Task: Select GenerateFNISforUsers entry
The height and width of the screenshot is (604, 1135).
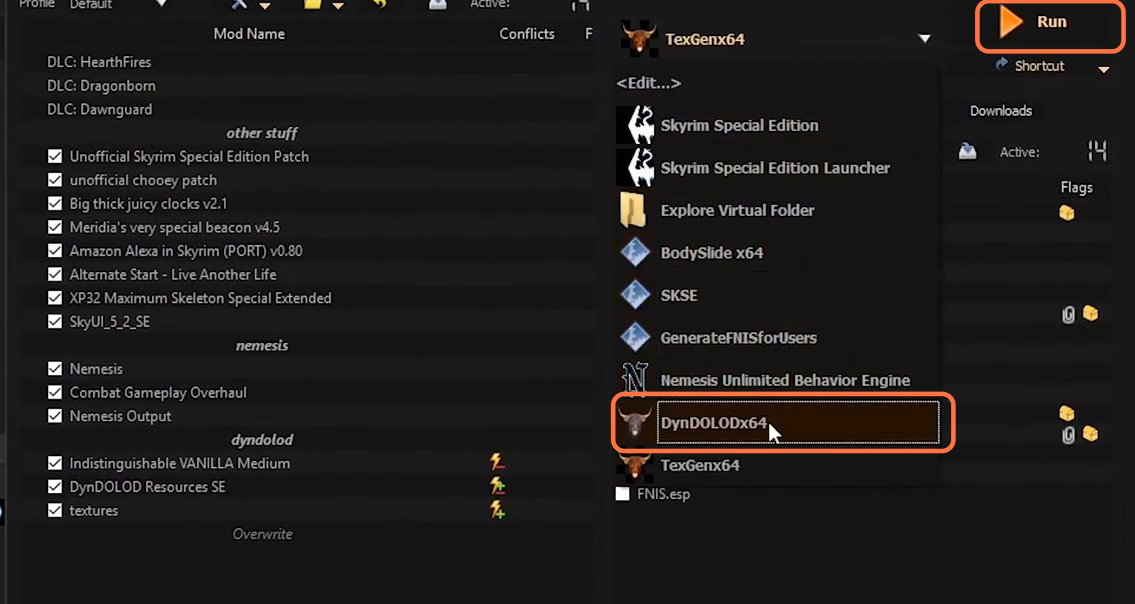Action: (738, 338)
